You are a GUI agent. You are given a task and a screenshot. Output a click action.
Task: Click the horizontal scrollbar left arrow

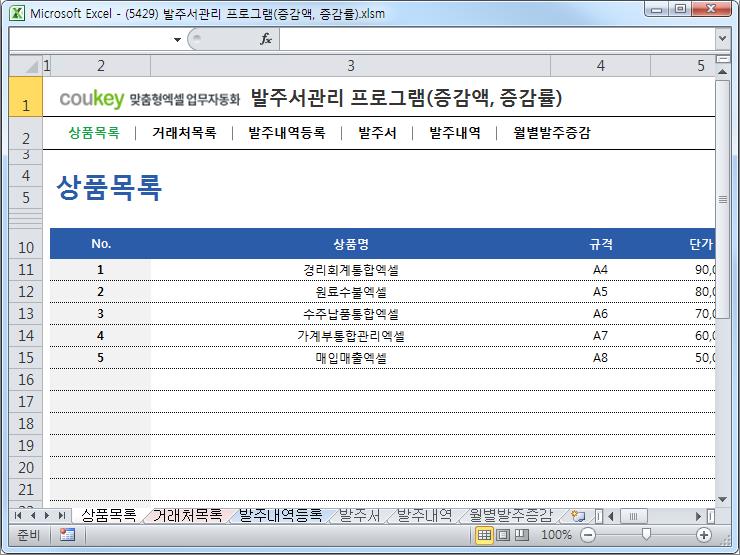(611, 516)
